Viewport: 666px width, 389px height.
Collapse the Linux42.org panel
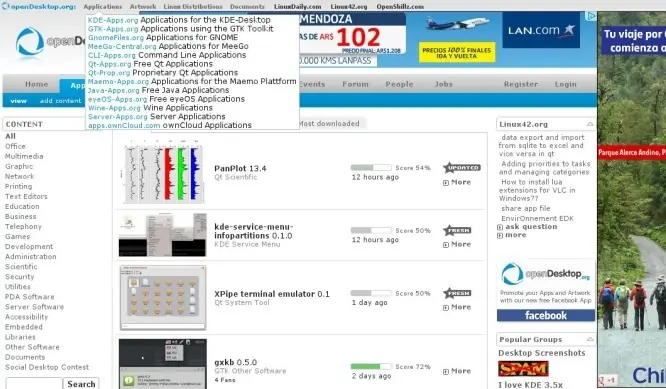(590, 124)
